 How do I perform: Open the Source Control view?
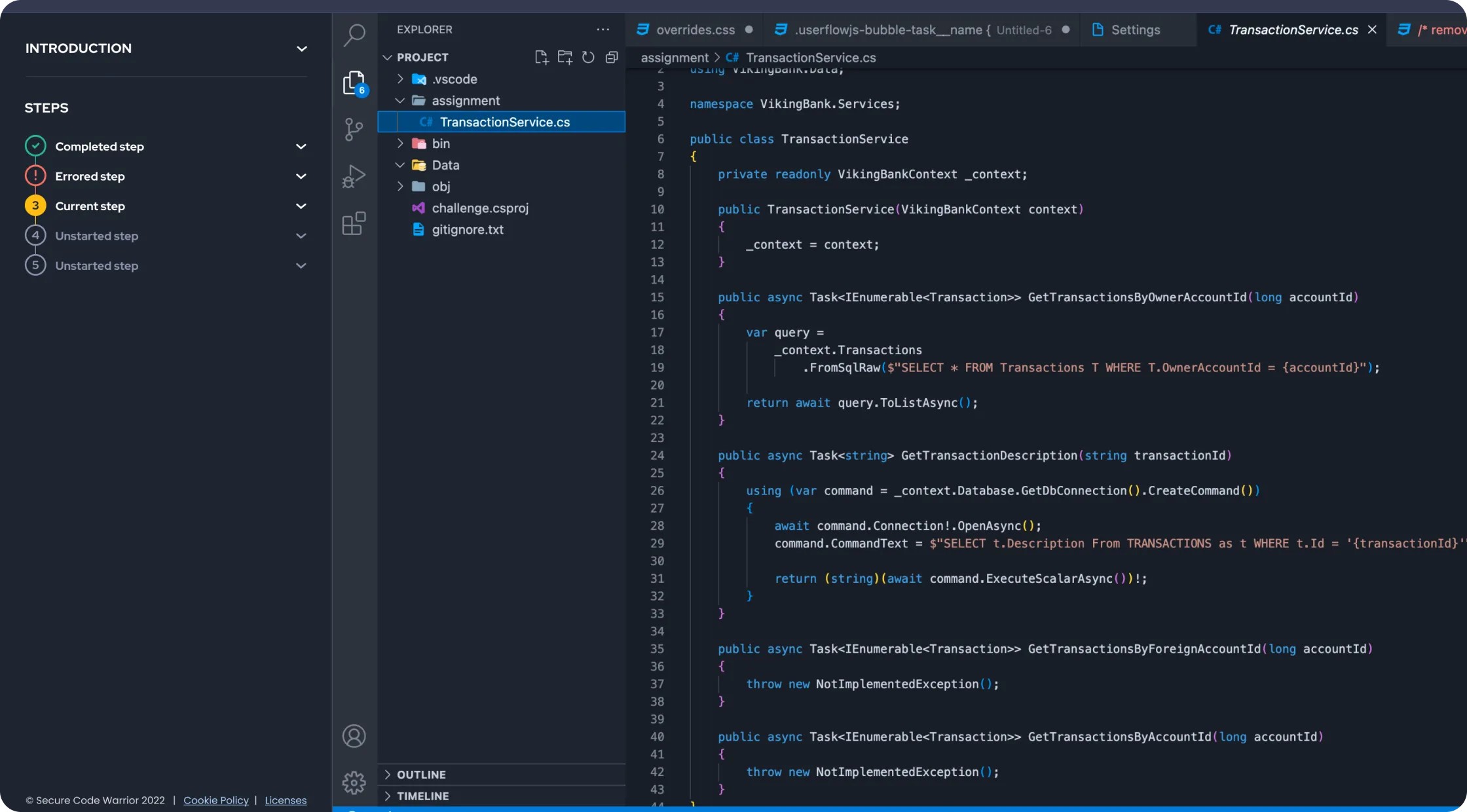(x=354, y=129)
